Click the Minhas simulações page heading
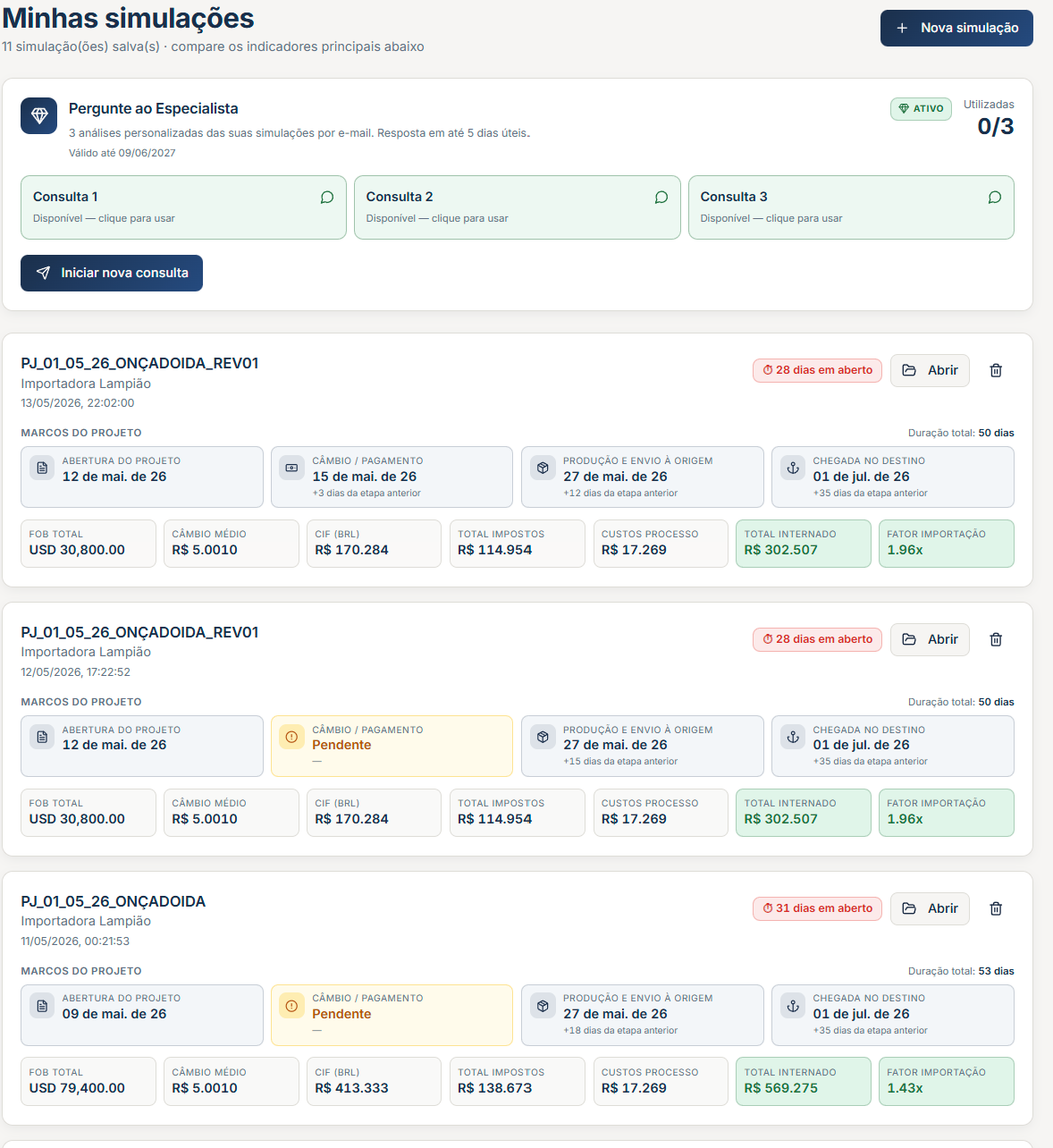 tap(128, 18)
